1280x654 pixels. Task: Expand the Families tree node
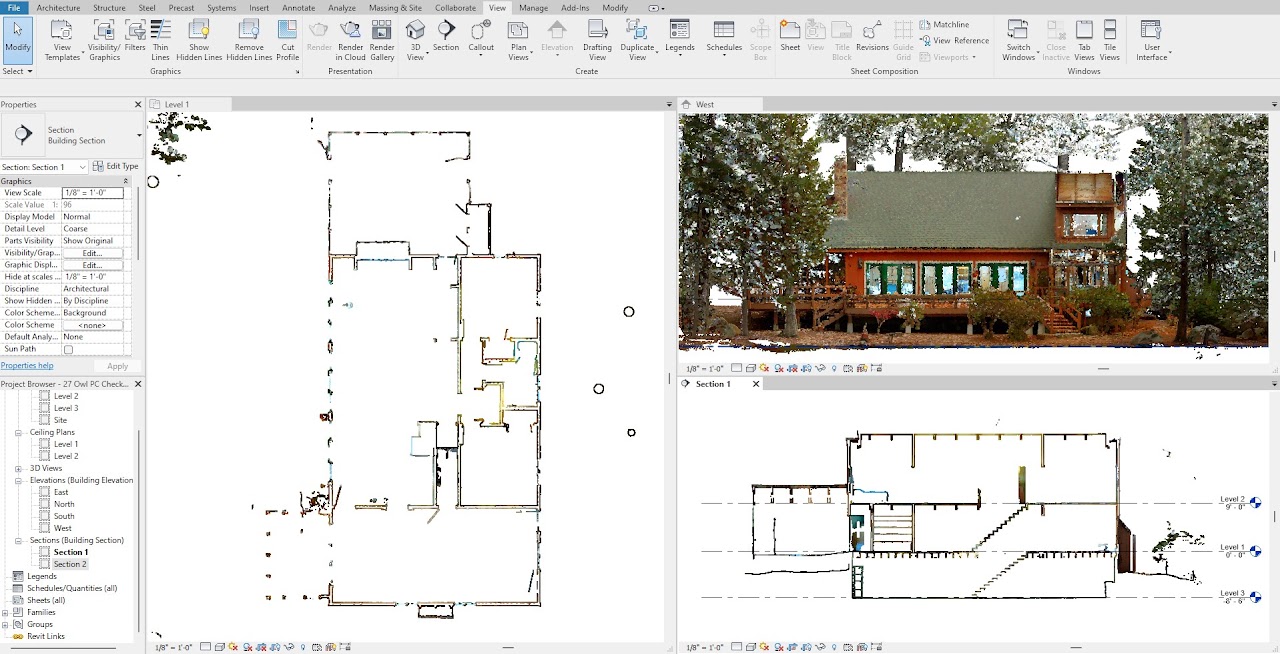pyautogui.click(x=6, y=612)
